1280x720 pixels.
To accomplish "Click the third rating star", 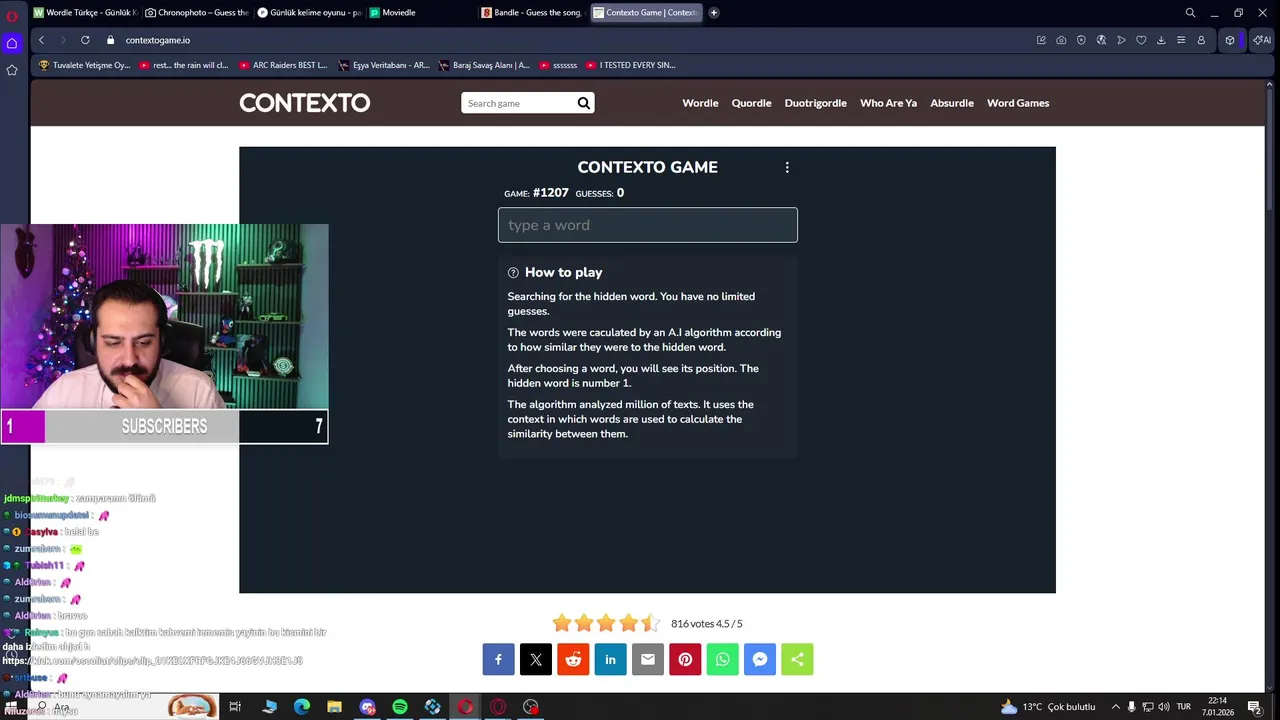I will 606,623.
